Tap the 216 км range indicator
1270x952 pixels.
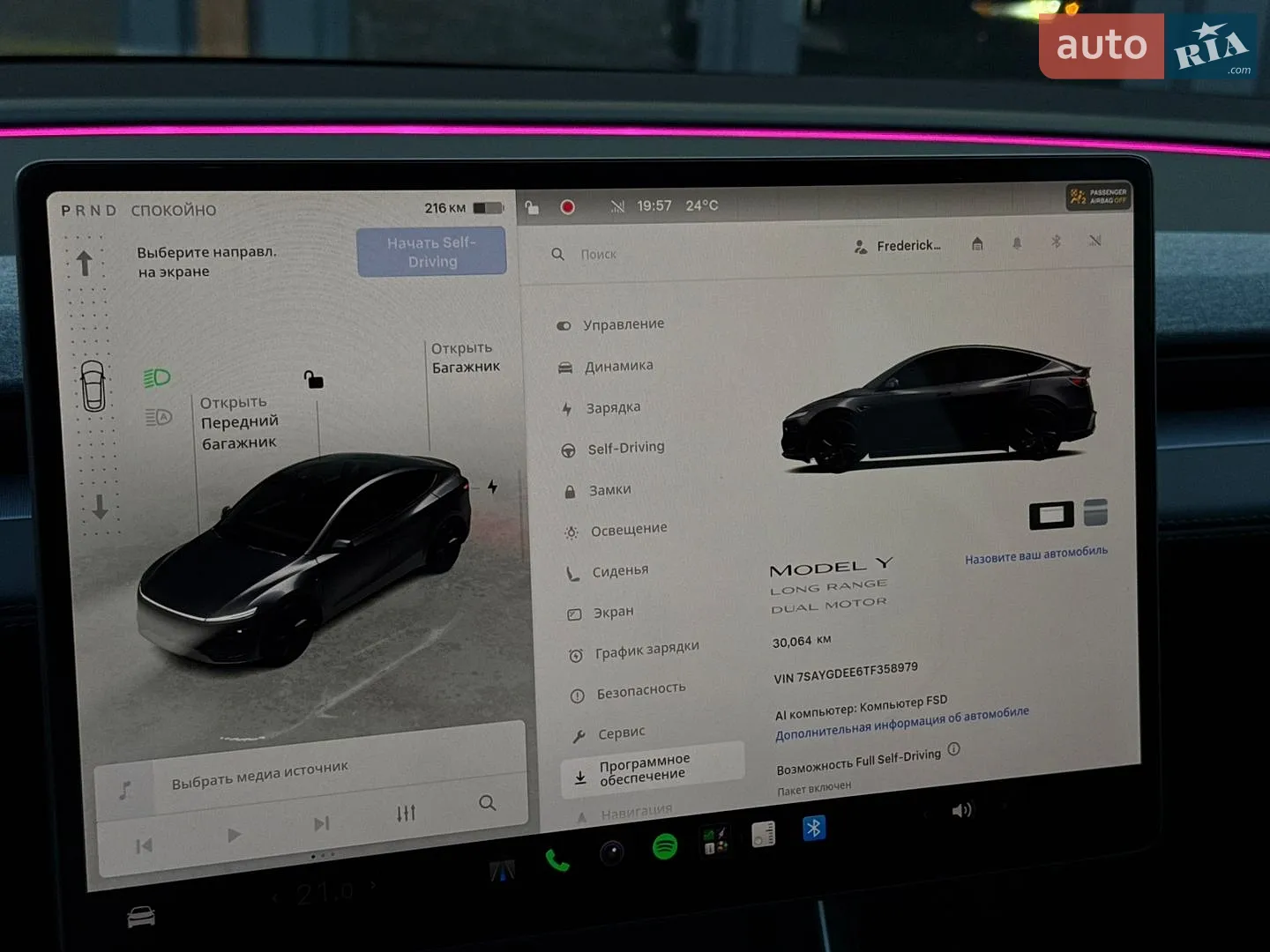(x=464, y=208)
